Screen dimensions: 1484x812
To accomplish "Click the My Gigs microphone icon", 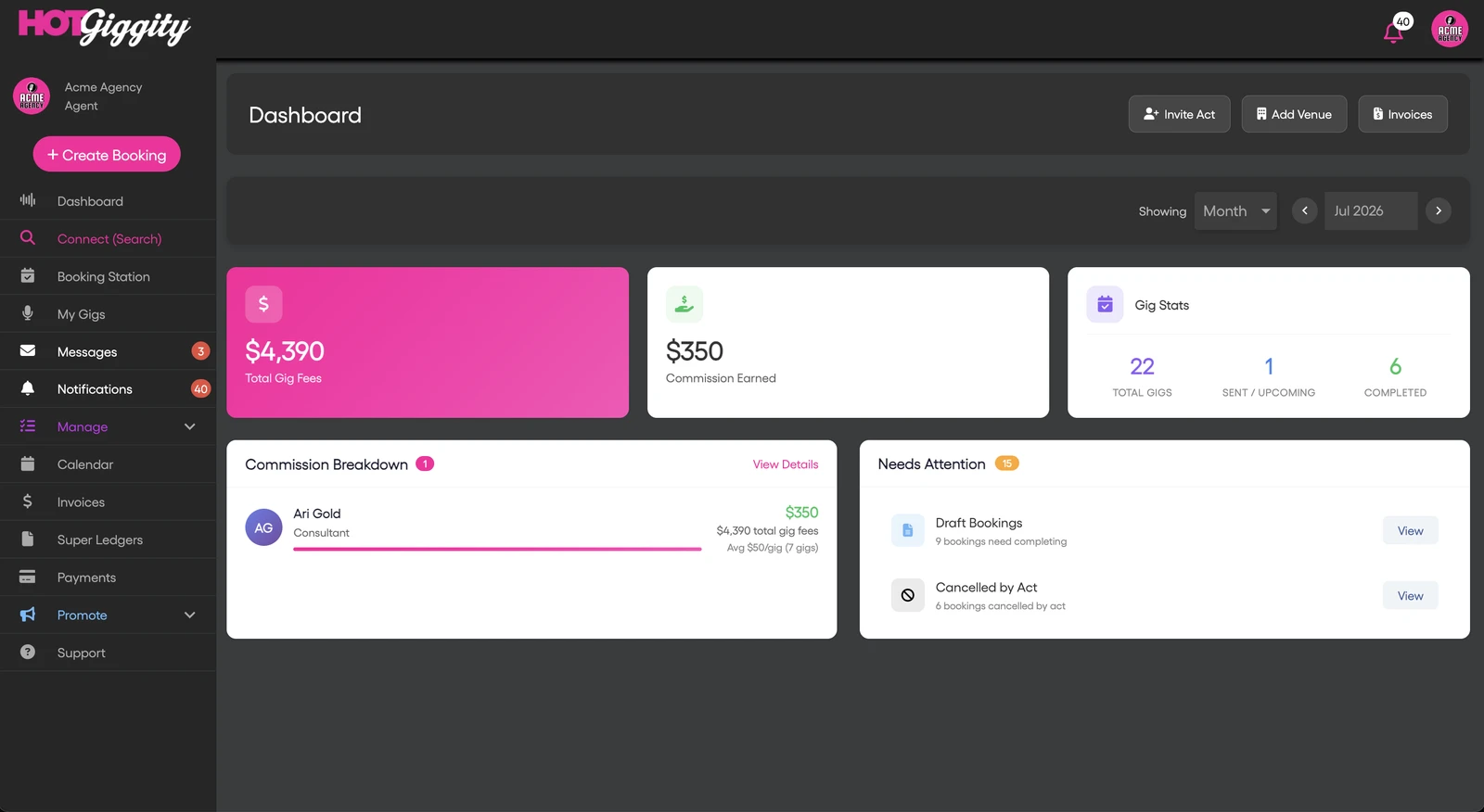I will 28,313.
